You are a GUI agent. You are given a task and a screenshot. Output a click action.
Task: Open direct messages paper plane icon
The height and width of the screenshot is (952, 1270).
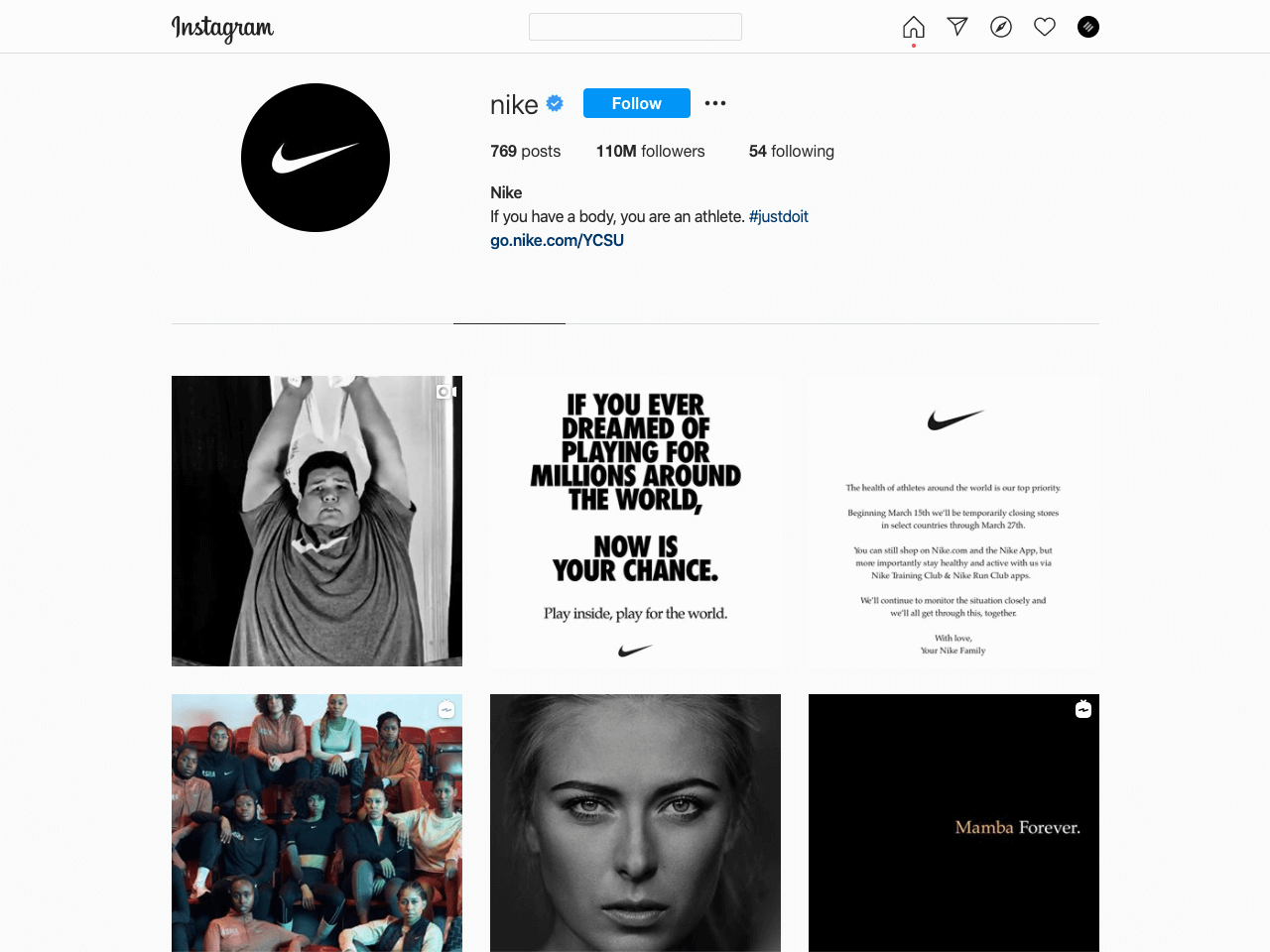click(957, 27)
